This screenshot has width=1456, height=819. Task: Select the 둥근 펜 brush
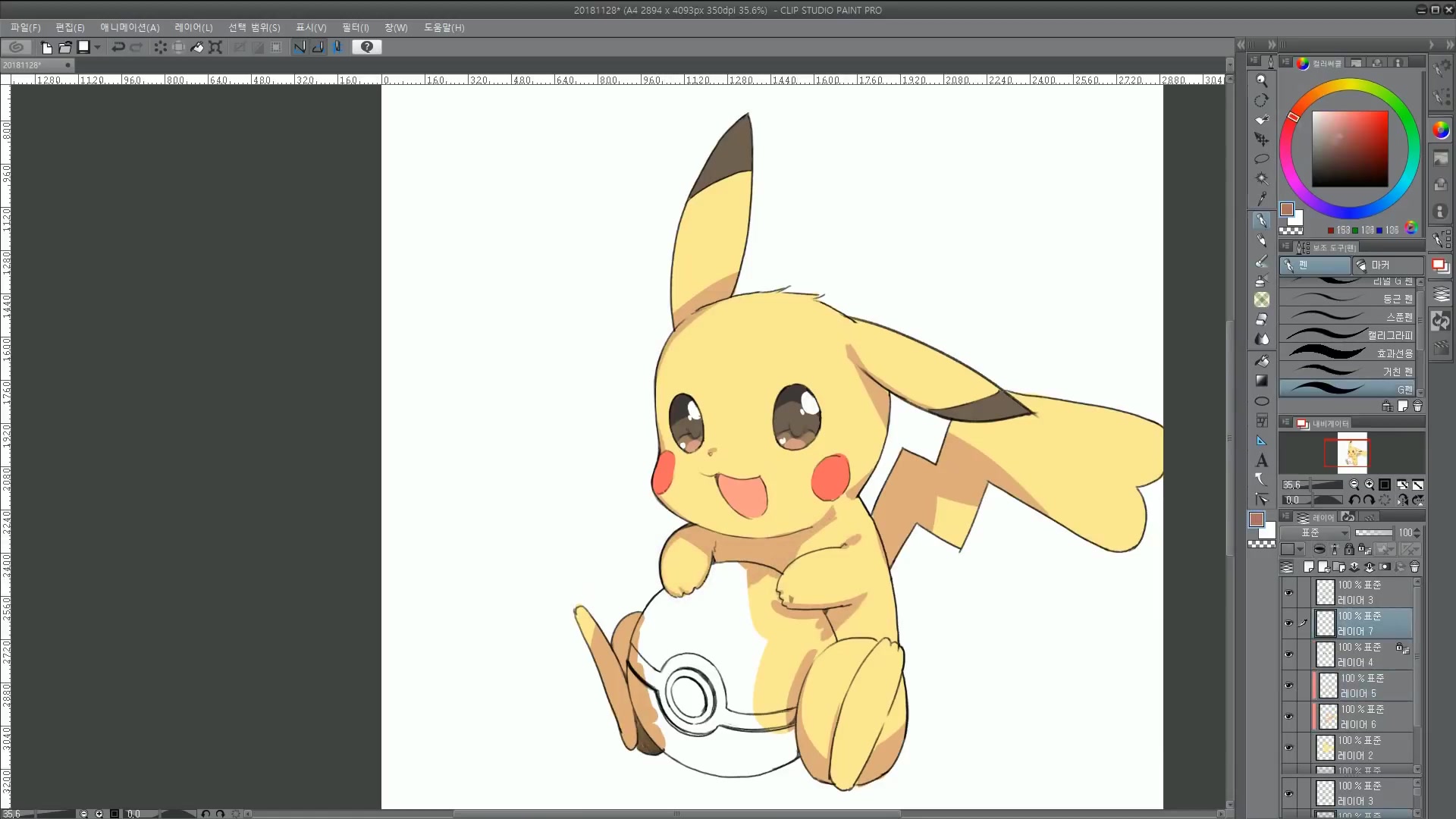[1346, 299]
